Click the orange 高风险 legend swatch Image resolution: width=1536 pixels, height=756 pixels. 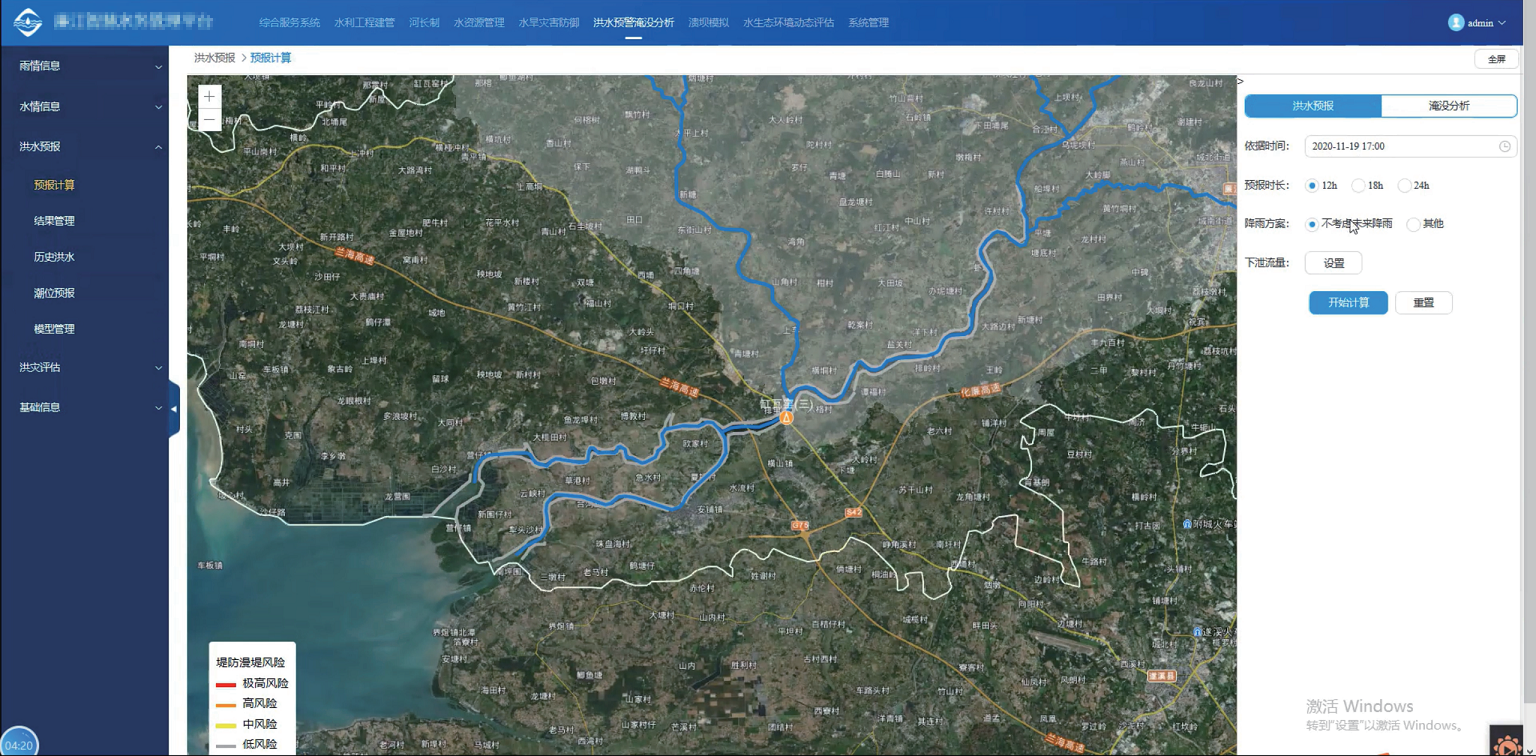[226, 704]
